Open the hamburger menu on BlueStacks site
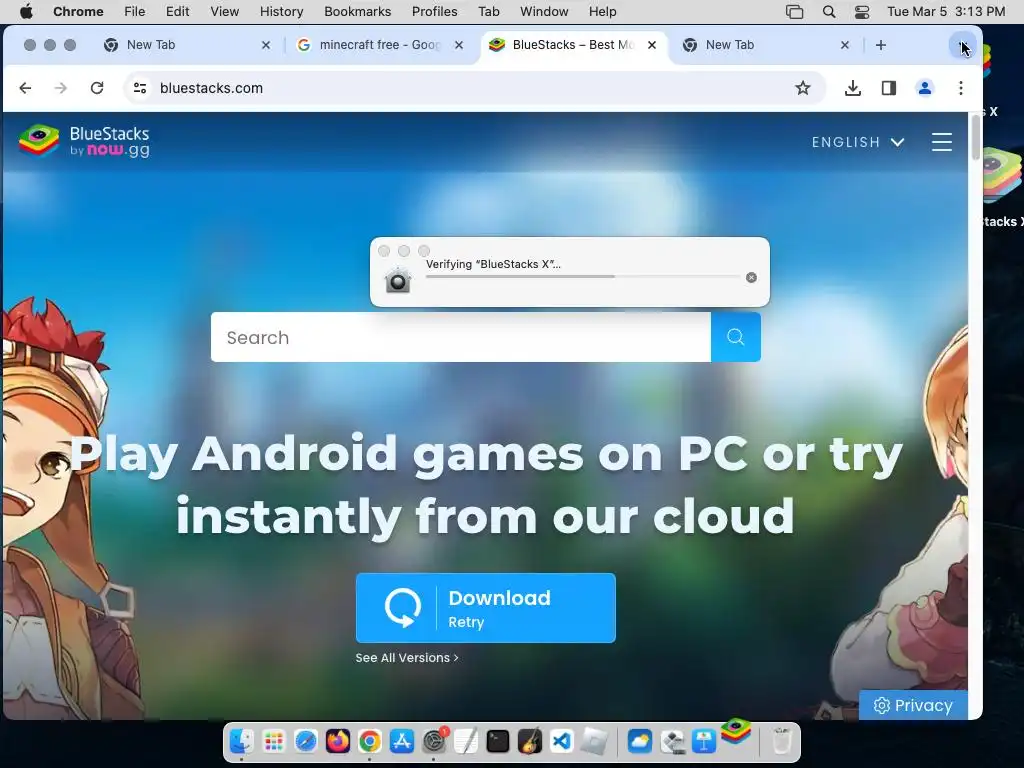1024x768 pixels. pyautogui.click(x=941, y=142)
